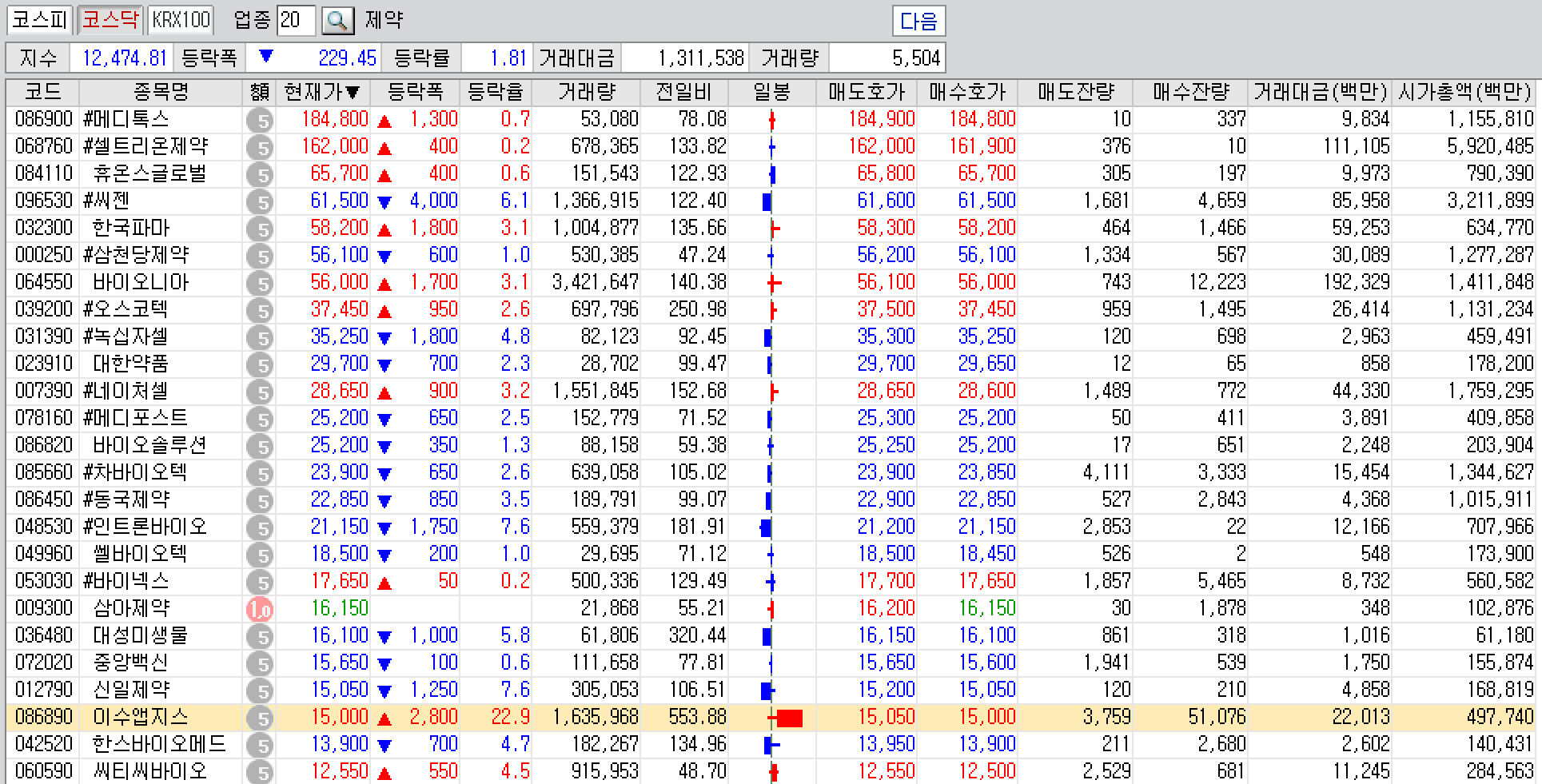Click the margin-rate badge in the 오스코텍 row

click(x=260, y=312)
